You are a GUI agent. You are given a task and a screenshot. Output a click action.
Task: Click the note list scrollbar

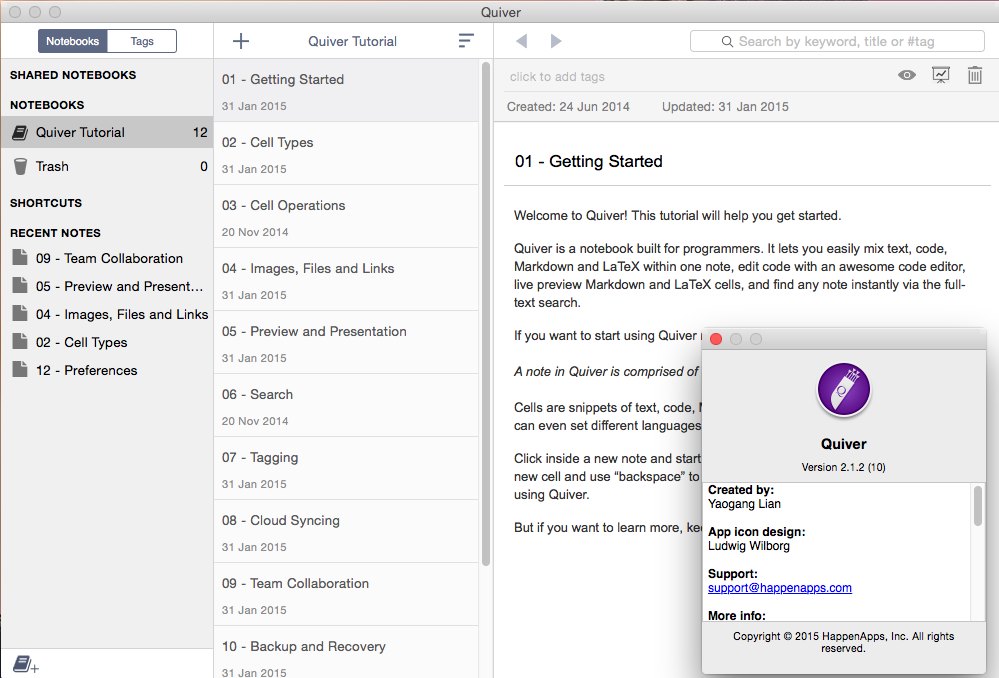[486, 314]
